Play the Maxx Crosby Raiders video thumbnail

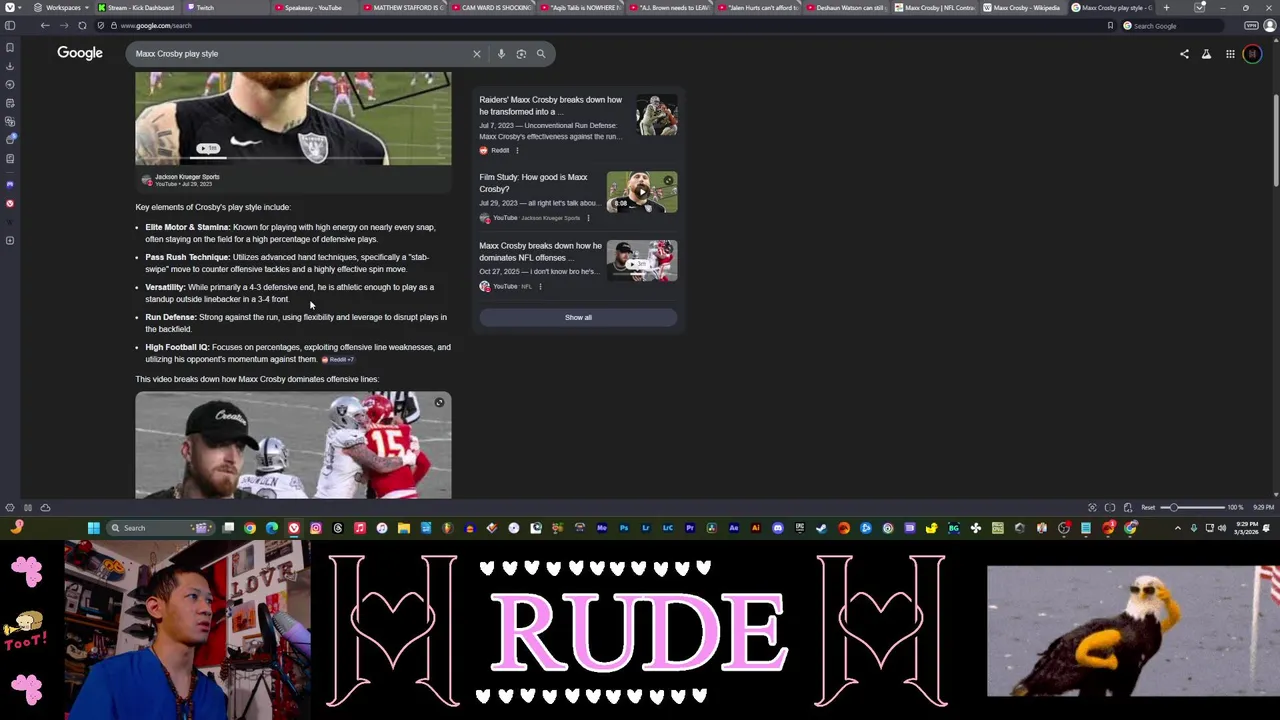[293, 118]
